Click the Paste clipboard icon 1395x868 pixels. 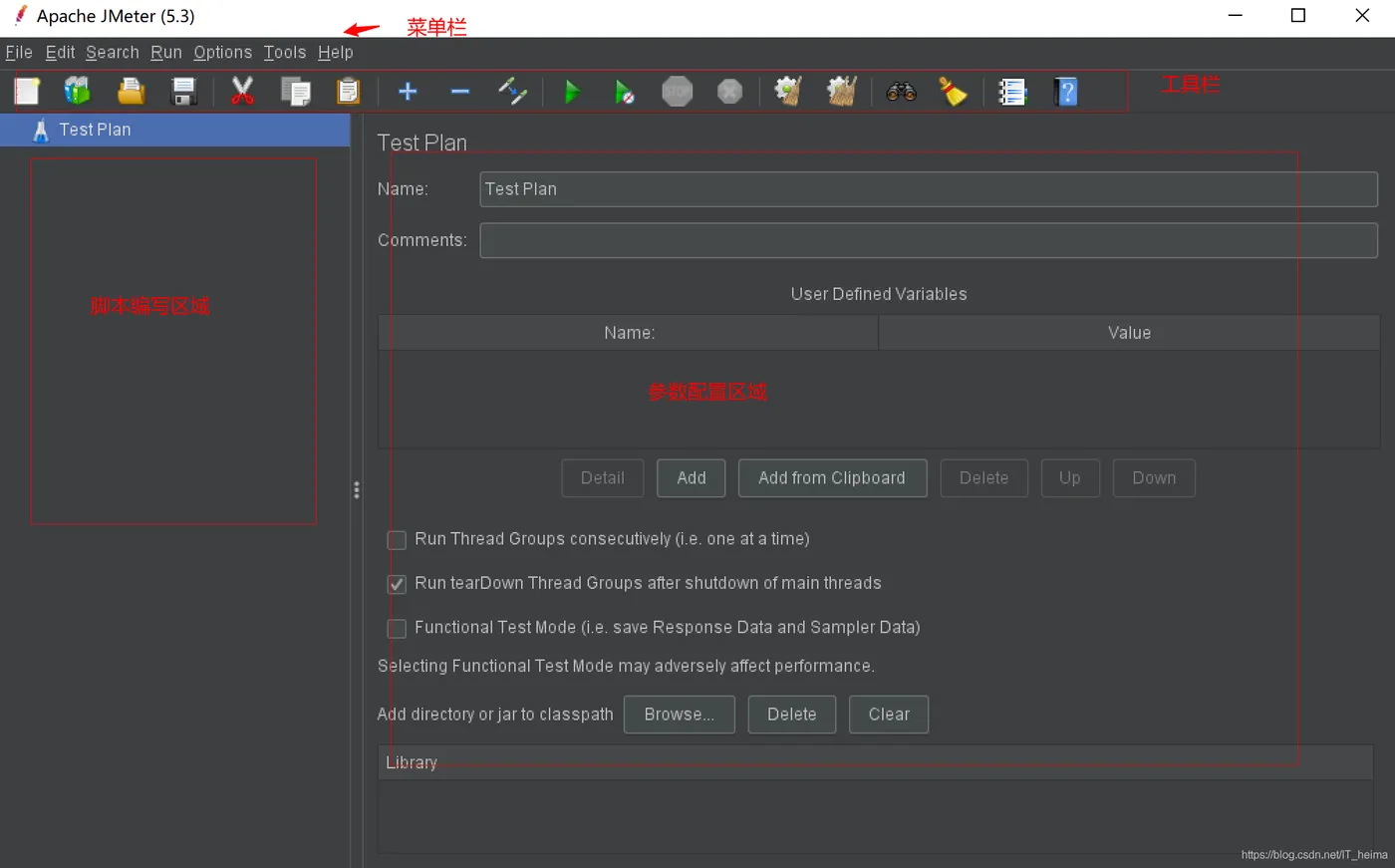tap(349, 92)
